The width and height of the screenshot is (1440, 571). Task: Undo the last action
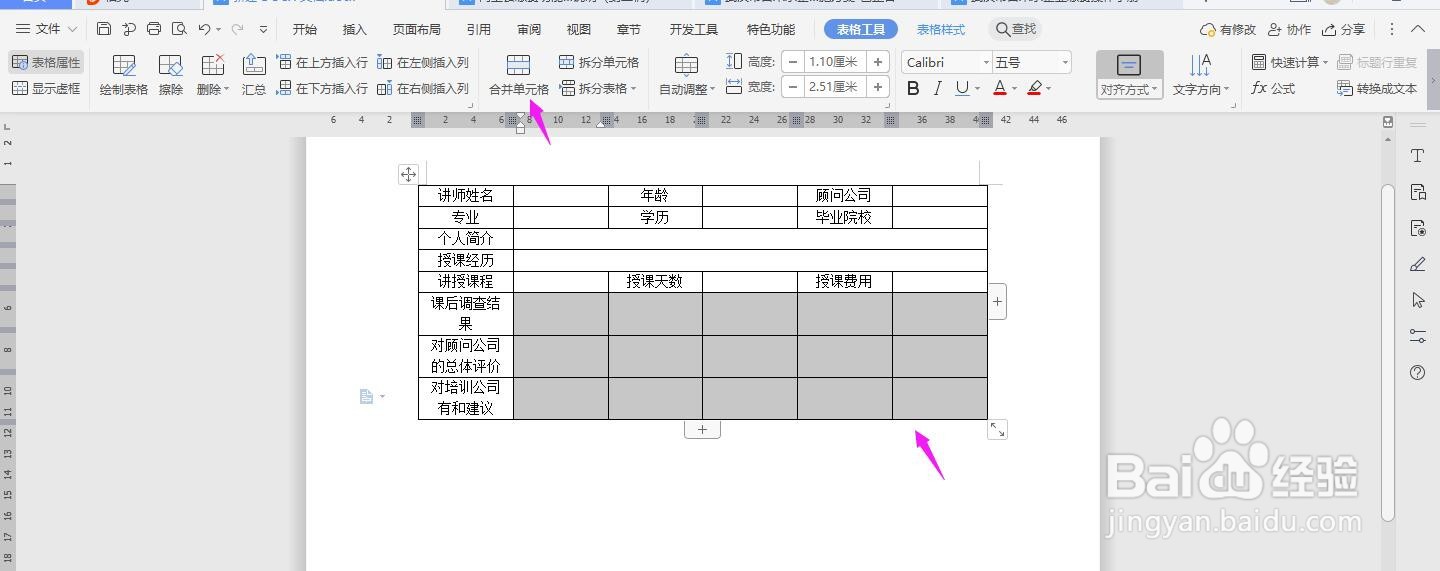click(204, 29)
